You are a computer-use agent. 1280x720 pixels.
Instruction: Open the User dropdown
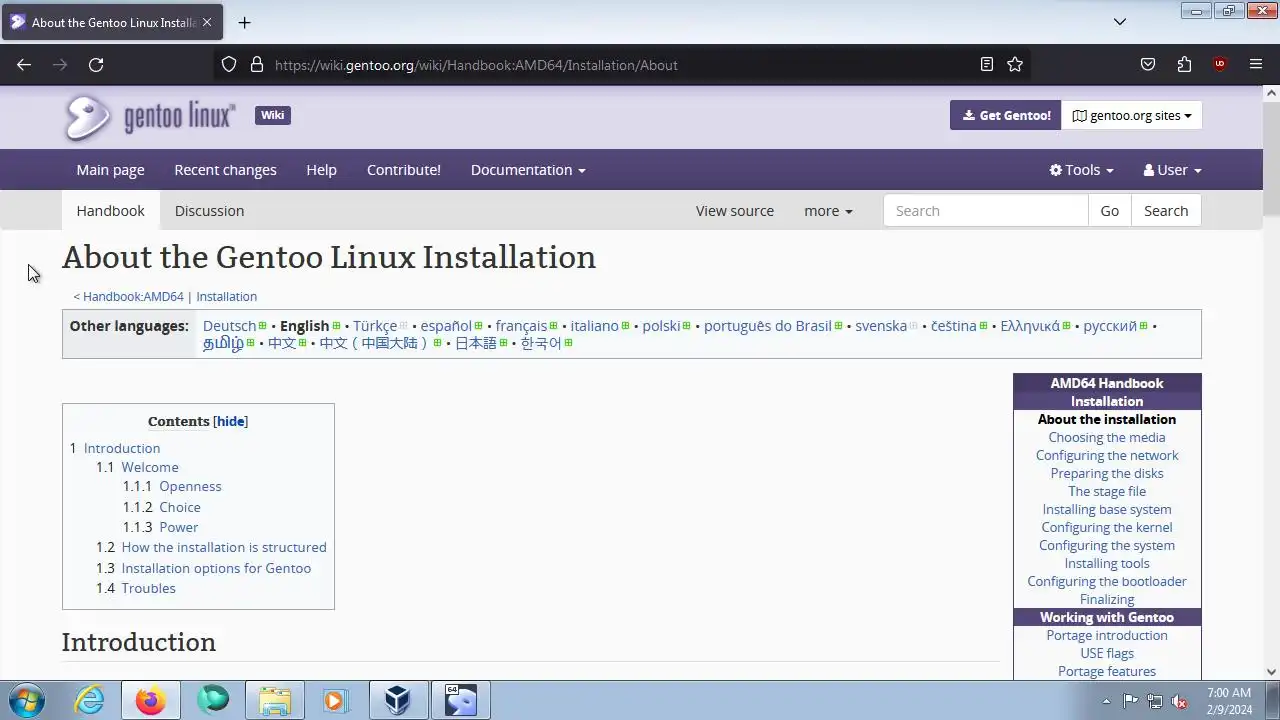pos(1172,170)
